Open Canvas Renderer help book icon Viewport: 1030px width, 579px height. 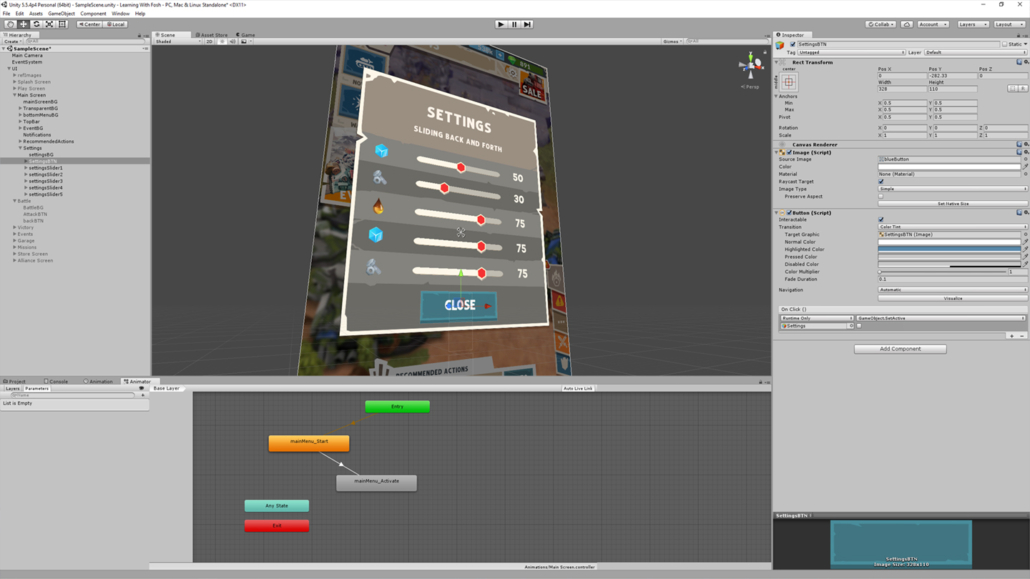[x=1019, y=145]
